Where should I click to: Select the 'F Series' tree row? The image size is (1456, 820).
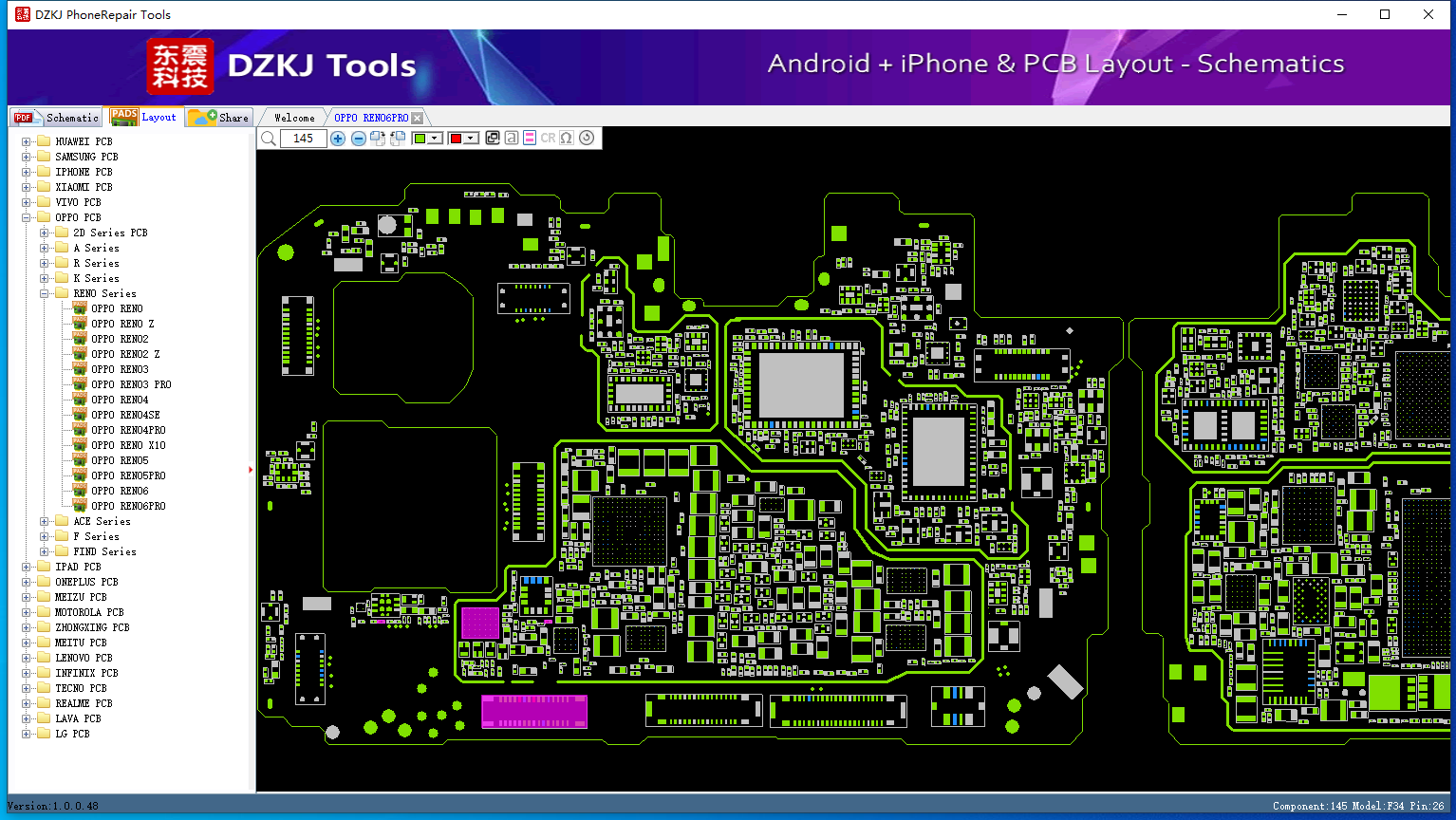tap(96, 536)
